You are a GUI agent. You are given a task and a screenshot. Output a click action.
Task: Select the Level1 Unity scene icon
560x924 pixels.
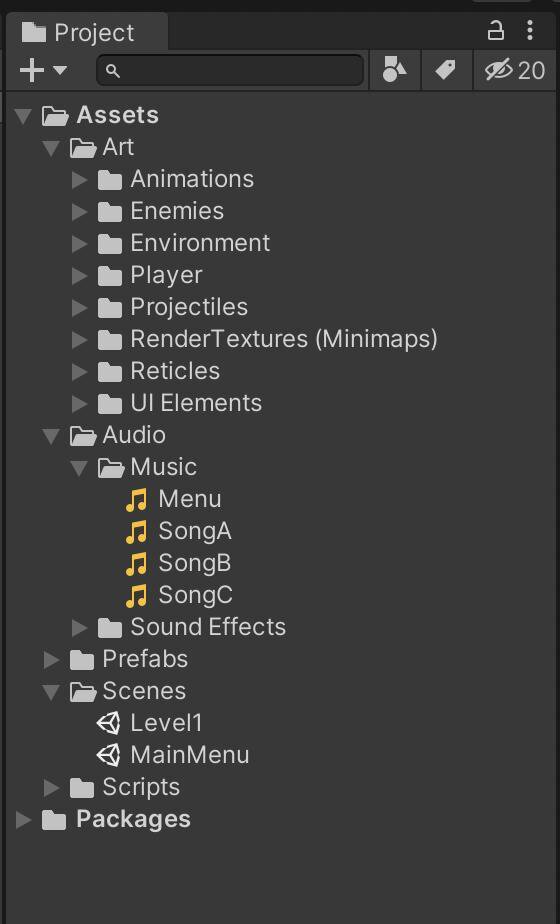[108, 723]
